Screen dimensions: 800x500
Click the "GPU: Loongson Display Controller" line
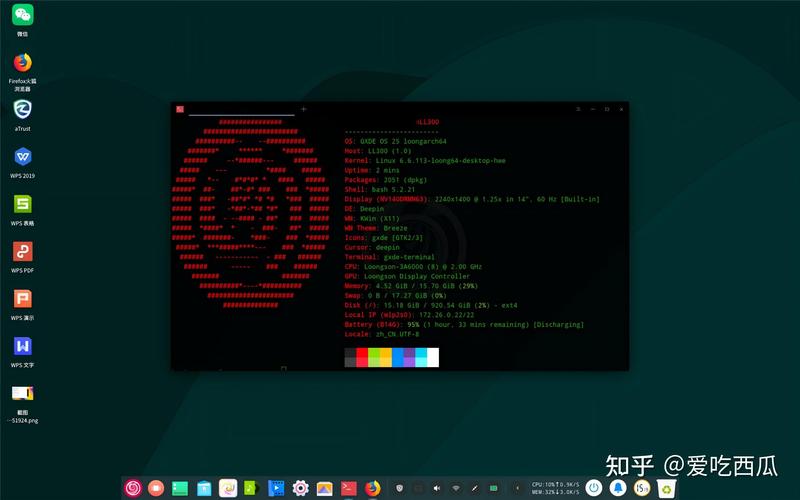pos(407,277)
